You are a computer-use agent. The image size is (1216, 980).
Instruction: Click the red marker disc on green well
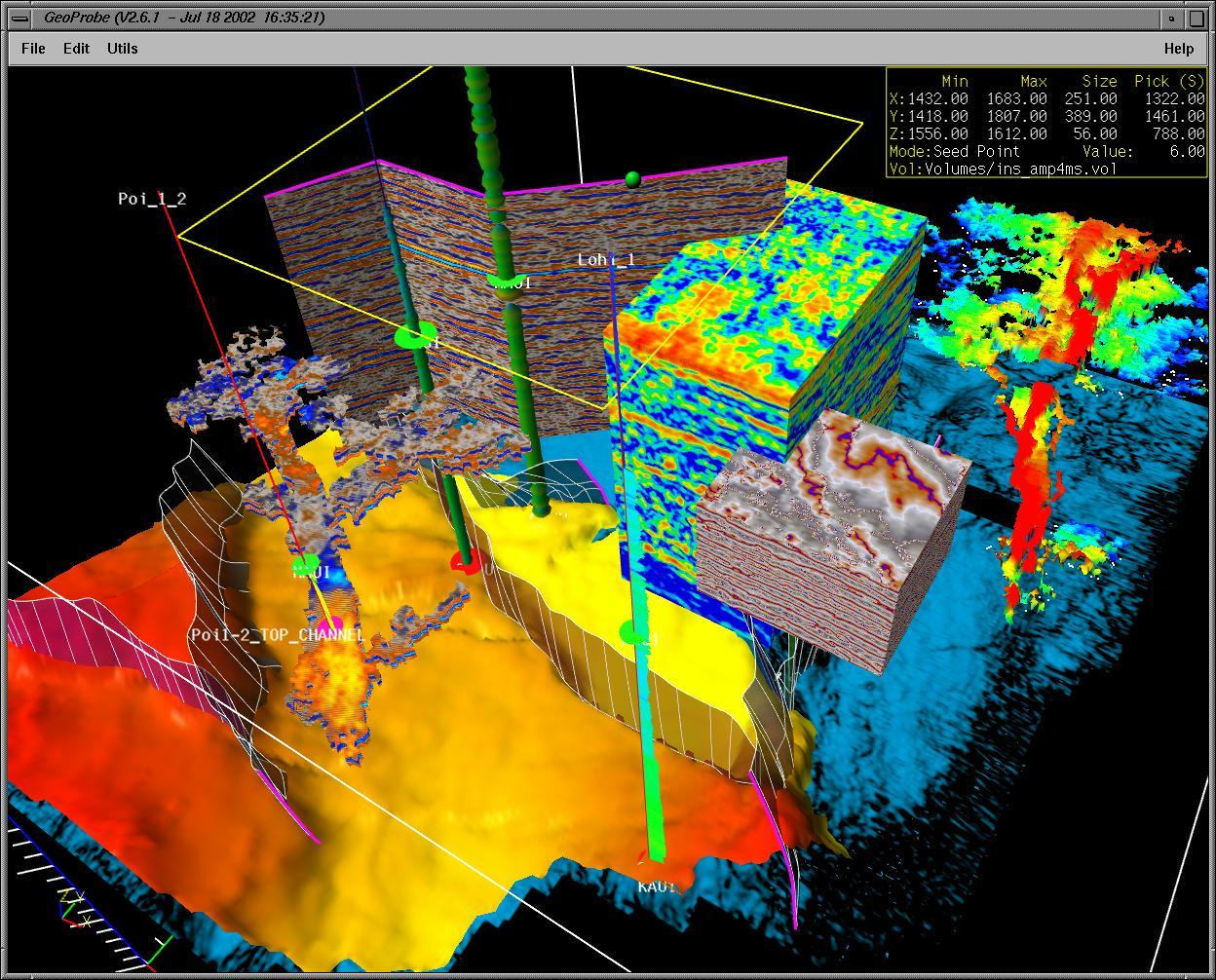pyautogui.click(x=466, y=562)
